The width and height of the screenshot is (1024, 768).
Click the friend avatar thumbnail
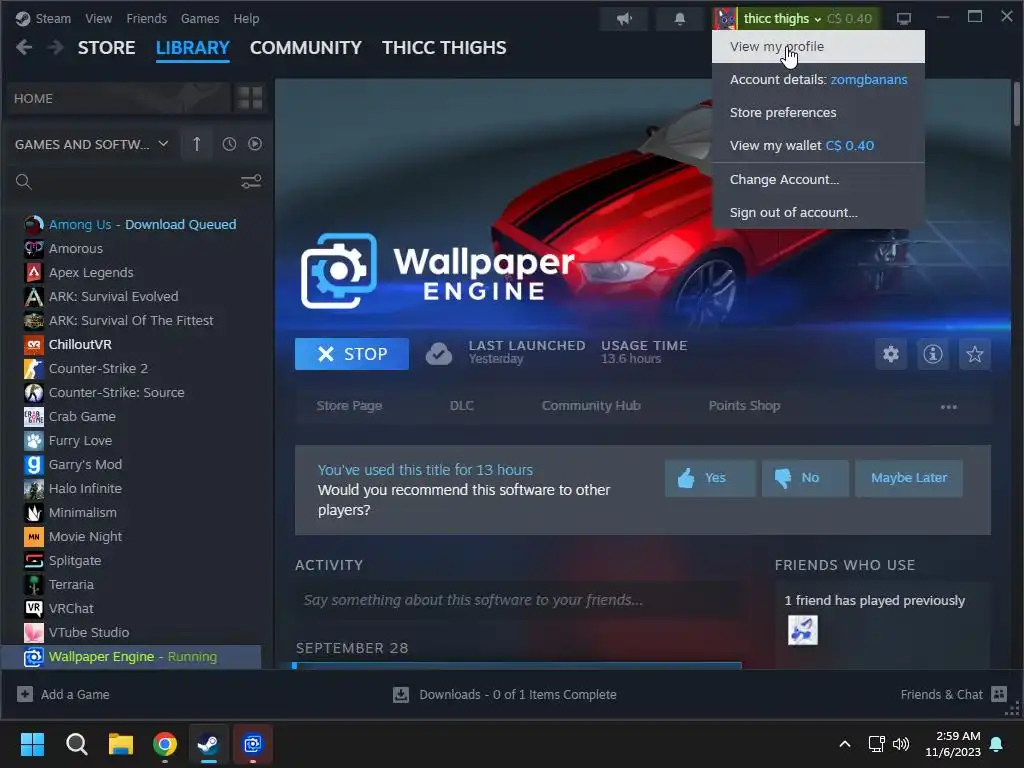click(x=803, y=630)
